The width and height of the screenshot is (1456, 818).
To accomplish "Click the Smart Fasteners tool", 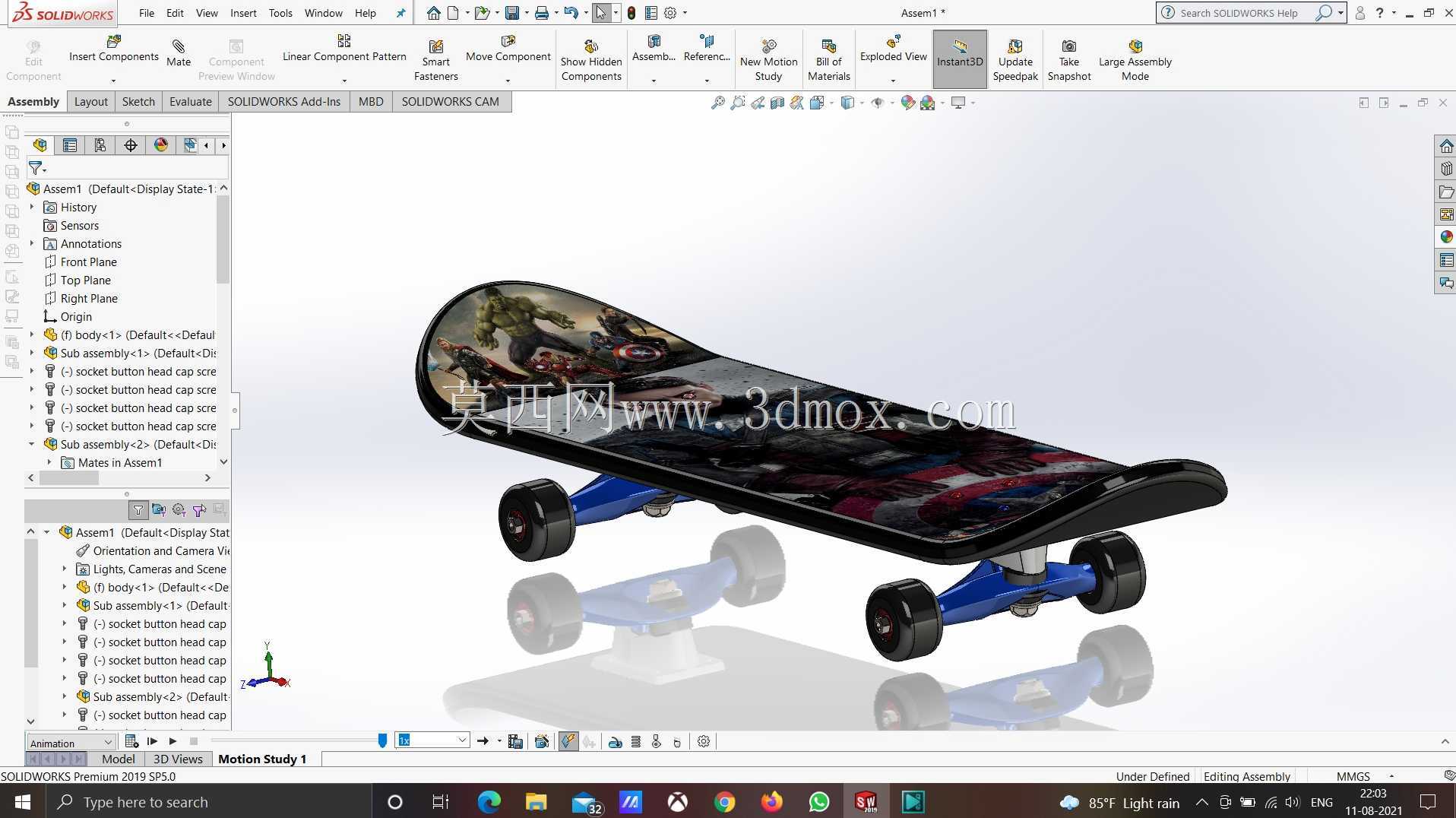I will [x=436, y=60].
